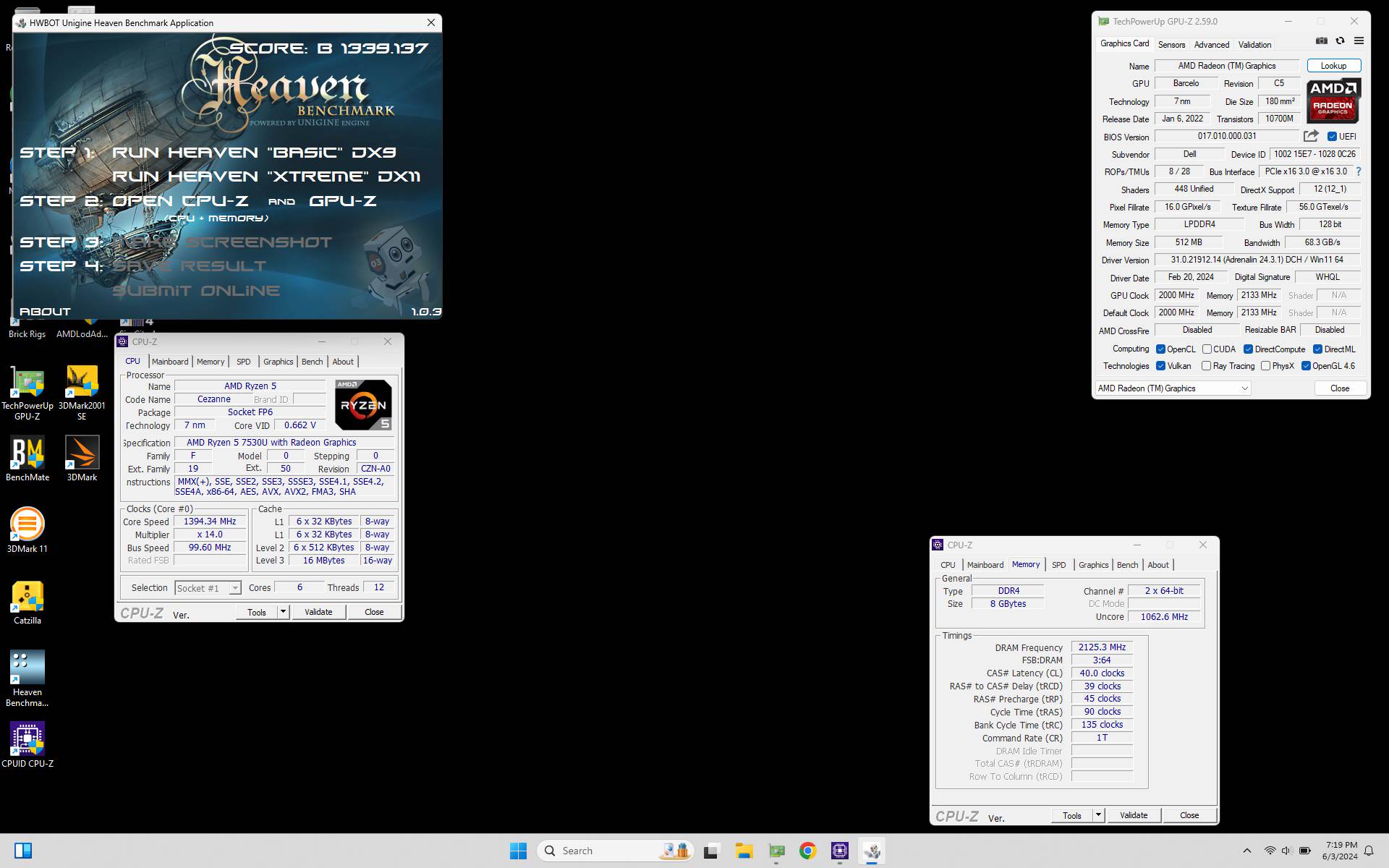Open 3DMark 11 desktop icon
The height and width of the screenshot is (868, 1389).
click(27, 530)
